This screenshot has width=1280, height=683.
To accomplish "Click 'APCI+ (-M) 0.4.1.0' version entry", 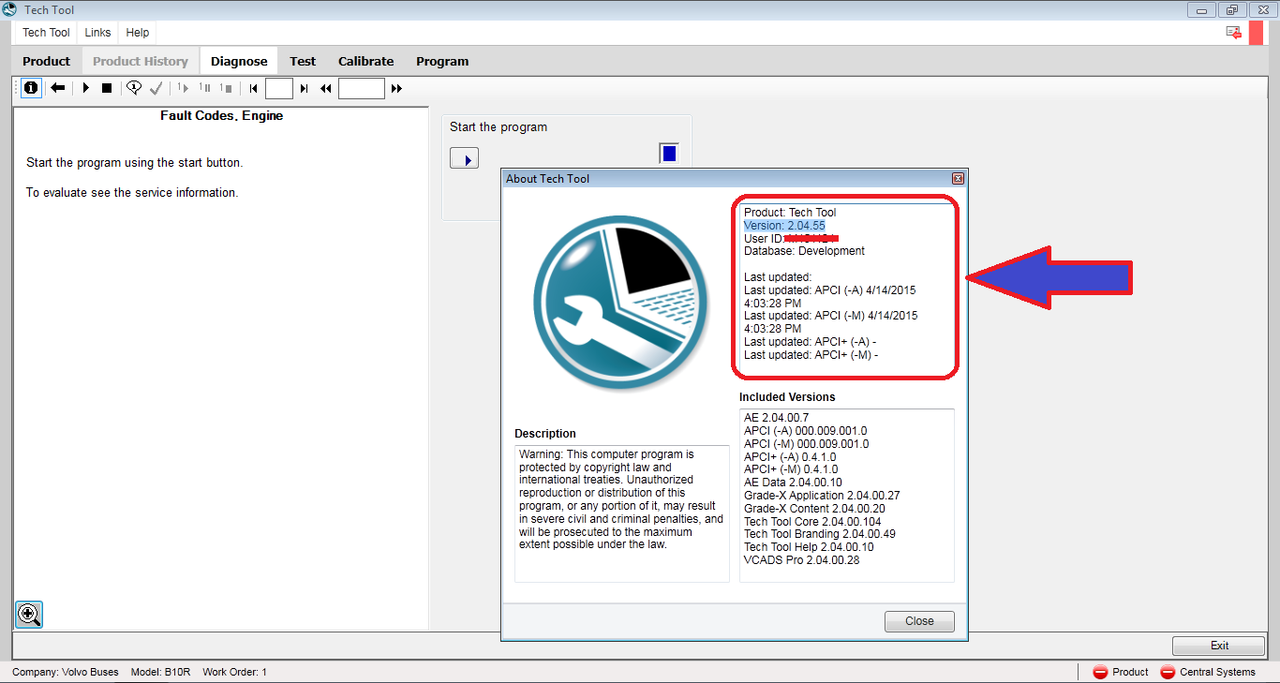I will 791,469.
